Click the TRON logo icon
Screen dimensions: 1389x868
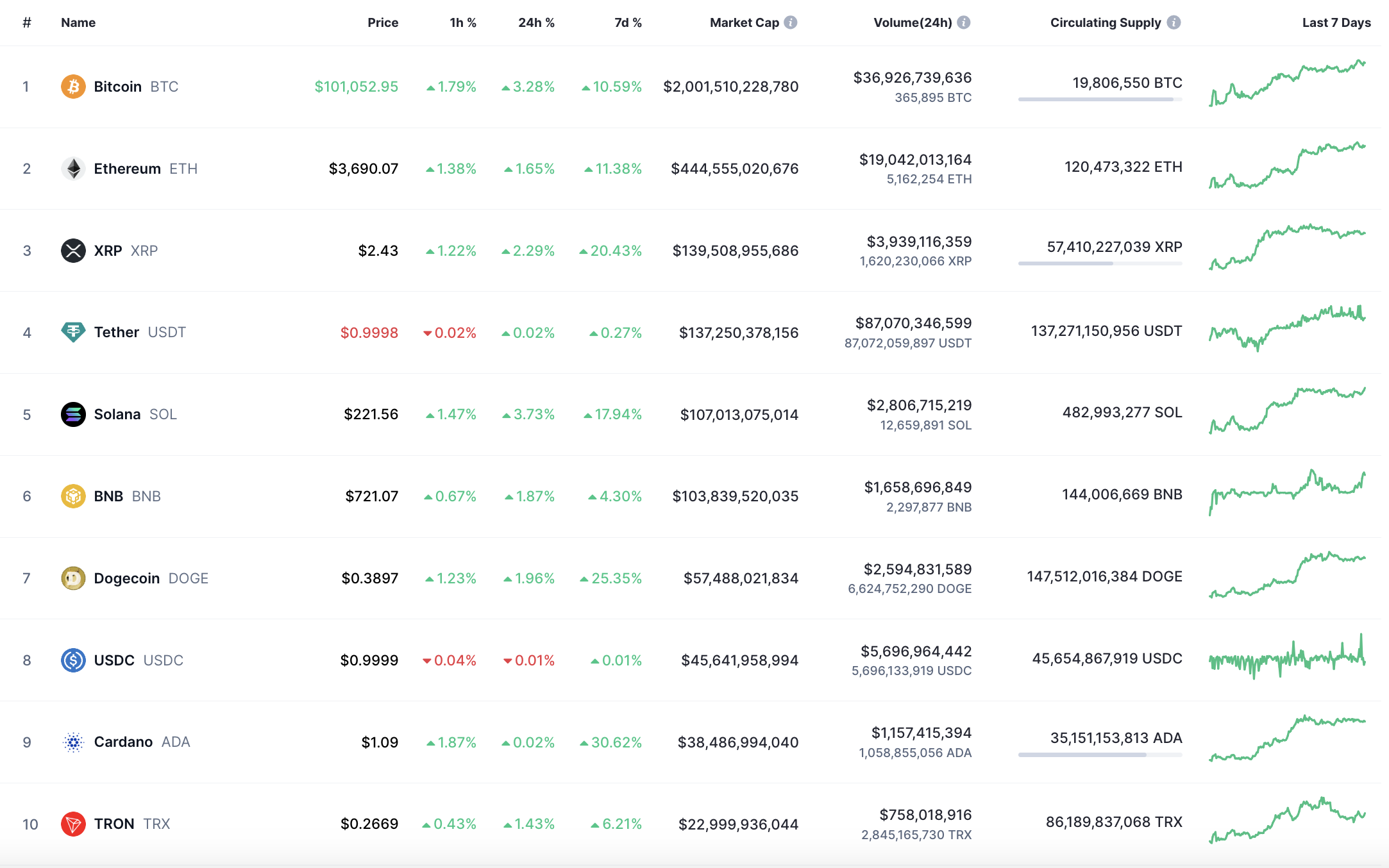click(x=73, y=824)
